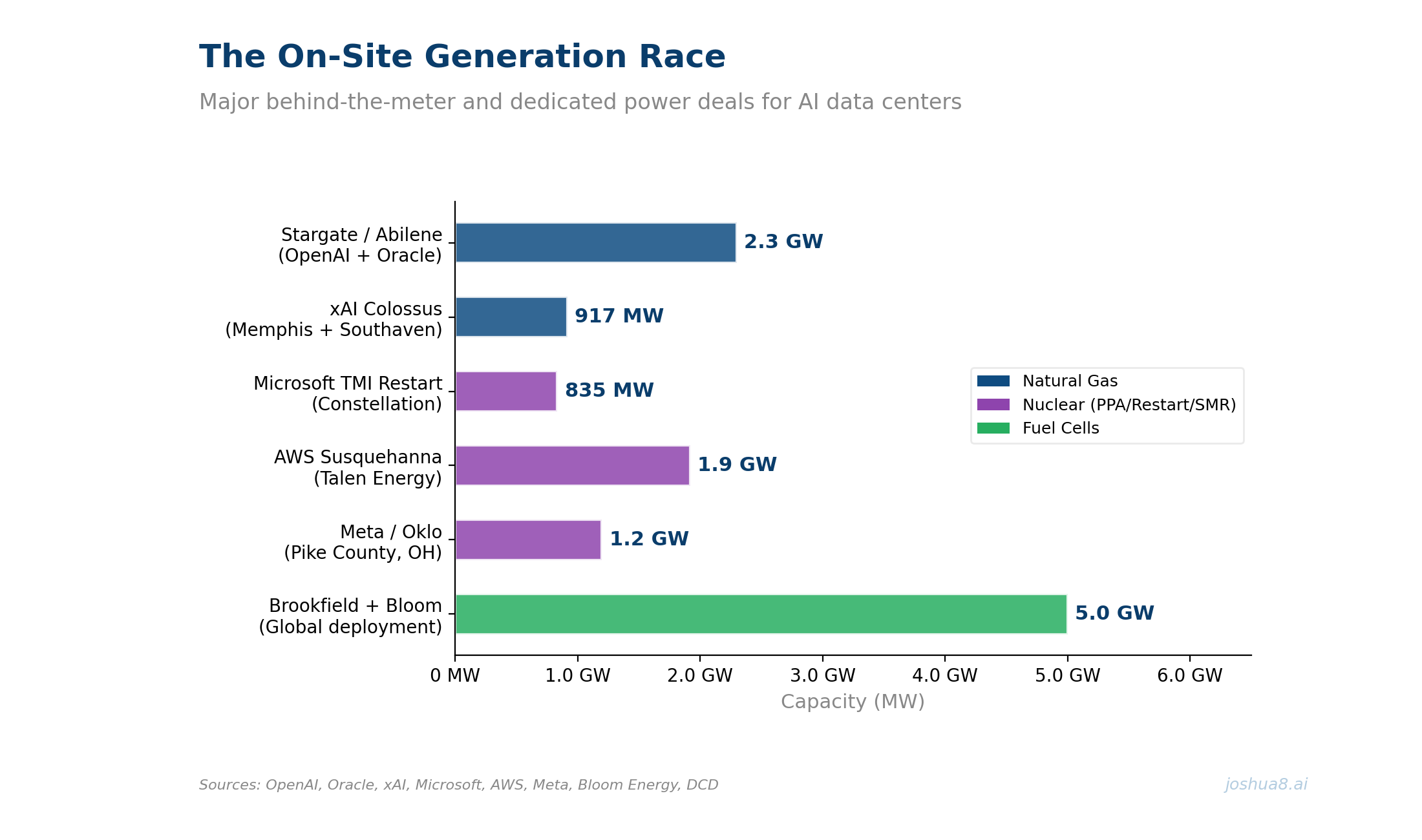This screenshot has height=840, width=1422.
Task: Open the joshua8.ai link
Action: coord(1266,784)
